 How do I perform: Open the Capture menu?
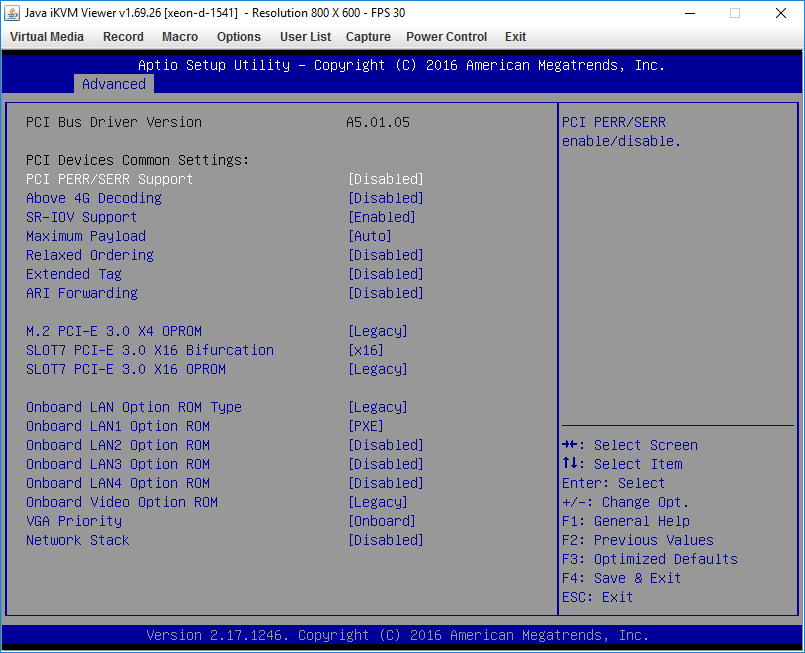368,37
